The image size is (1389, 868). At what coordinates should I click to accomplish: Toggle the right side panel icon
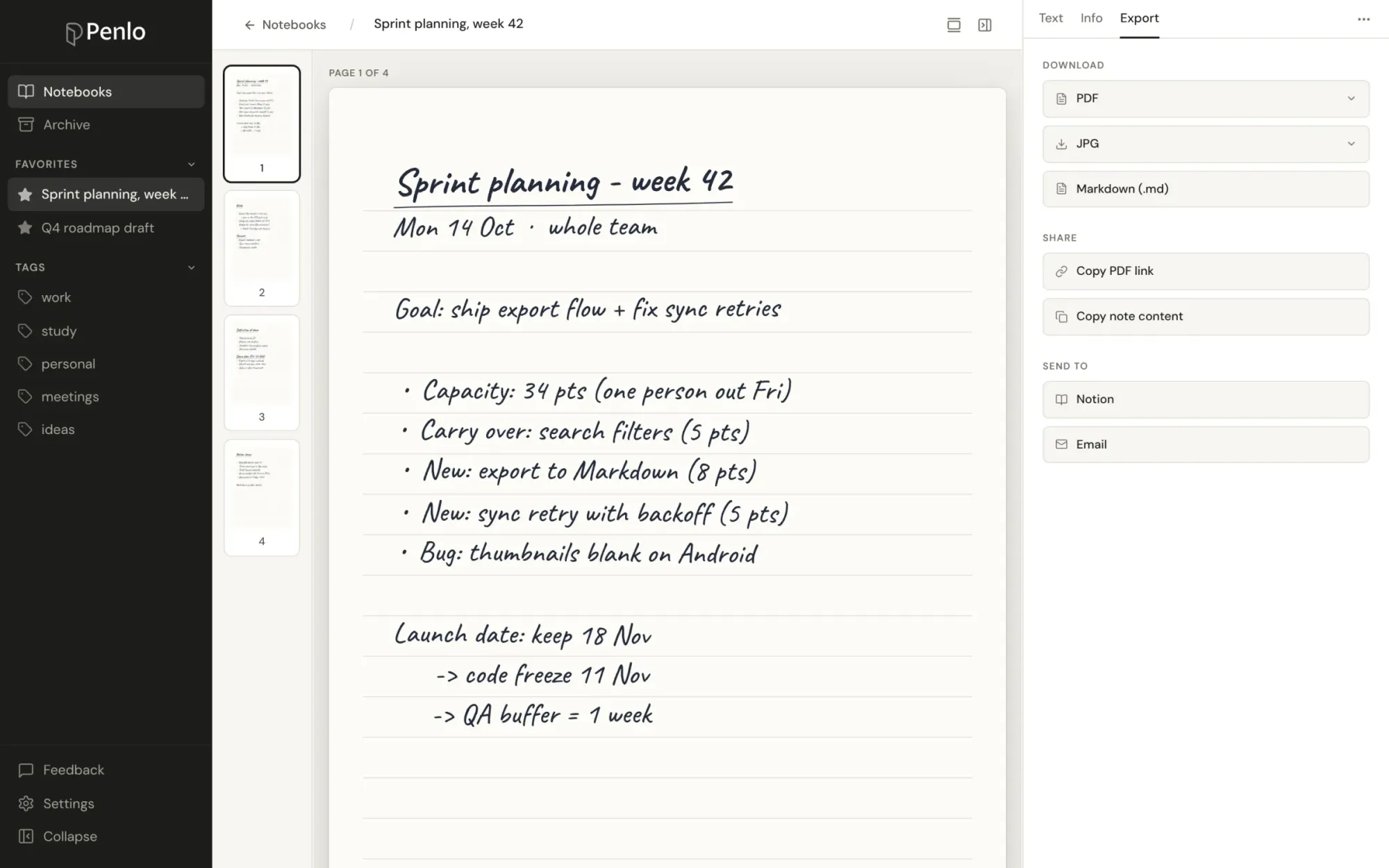click(x=985, y=25)
